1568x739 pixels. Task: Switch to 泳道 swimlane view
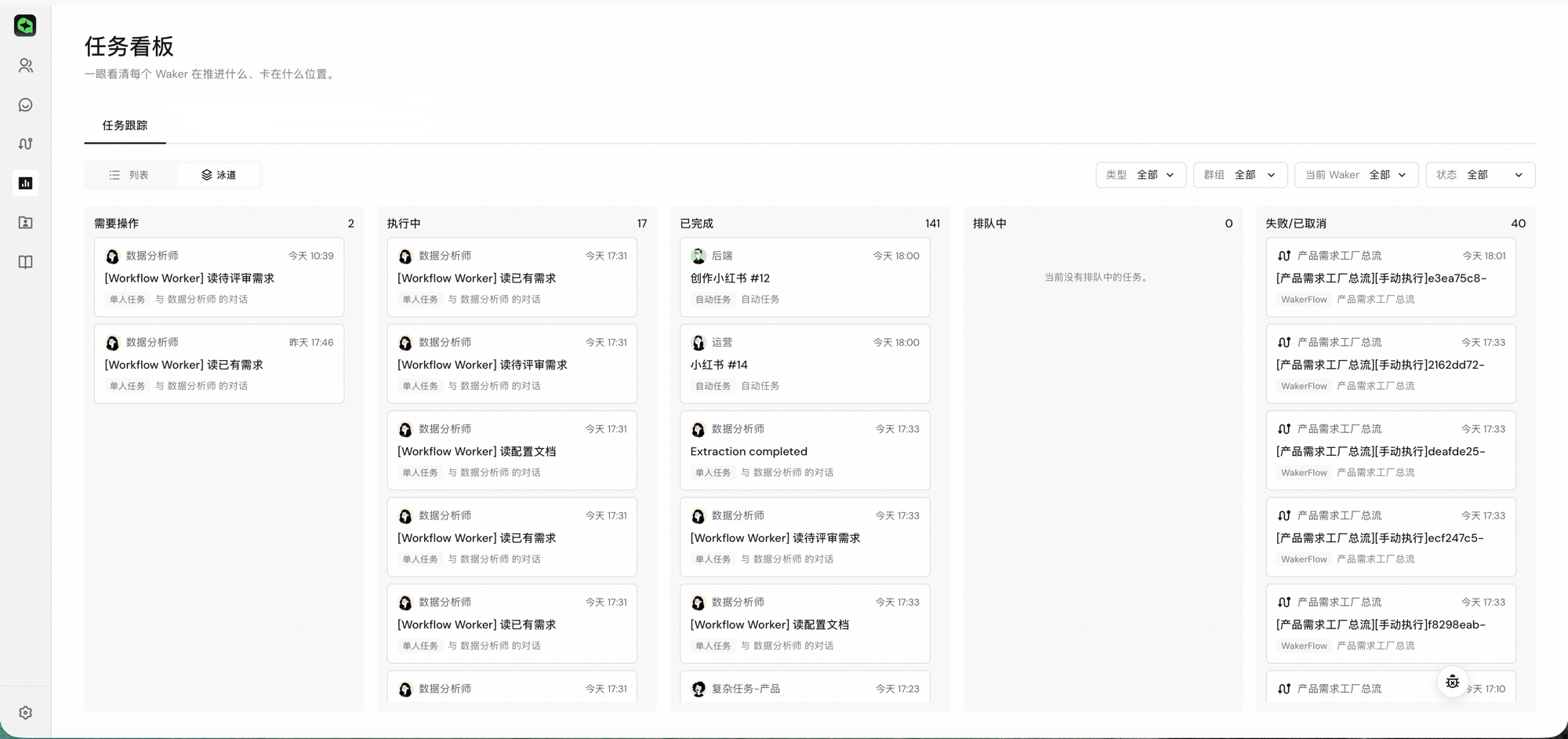point(219,175)
